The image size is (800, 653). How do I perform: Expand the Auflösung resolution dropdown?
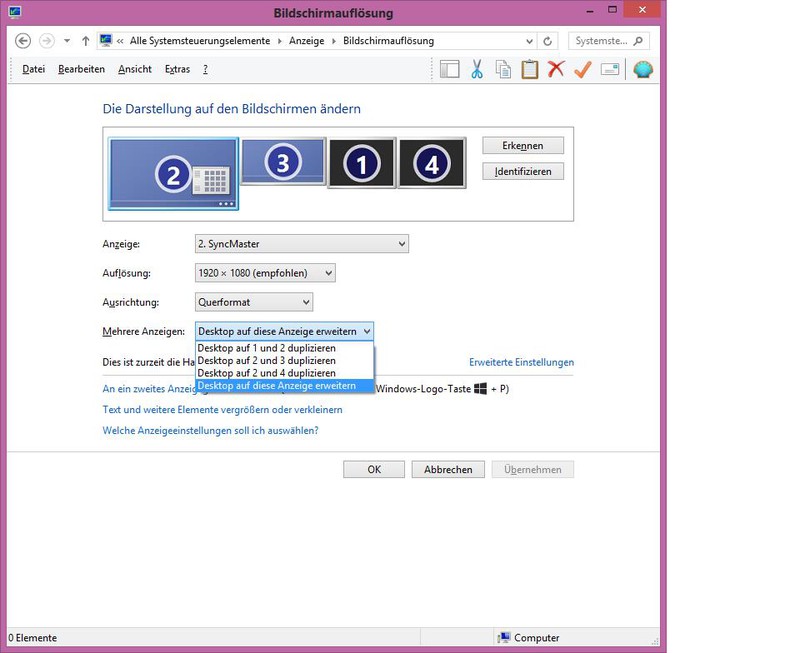265,273
